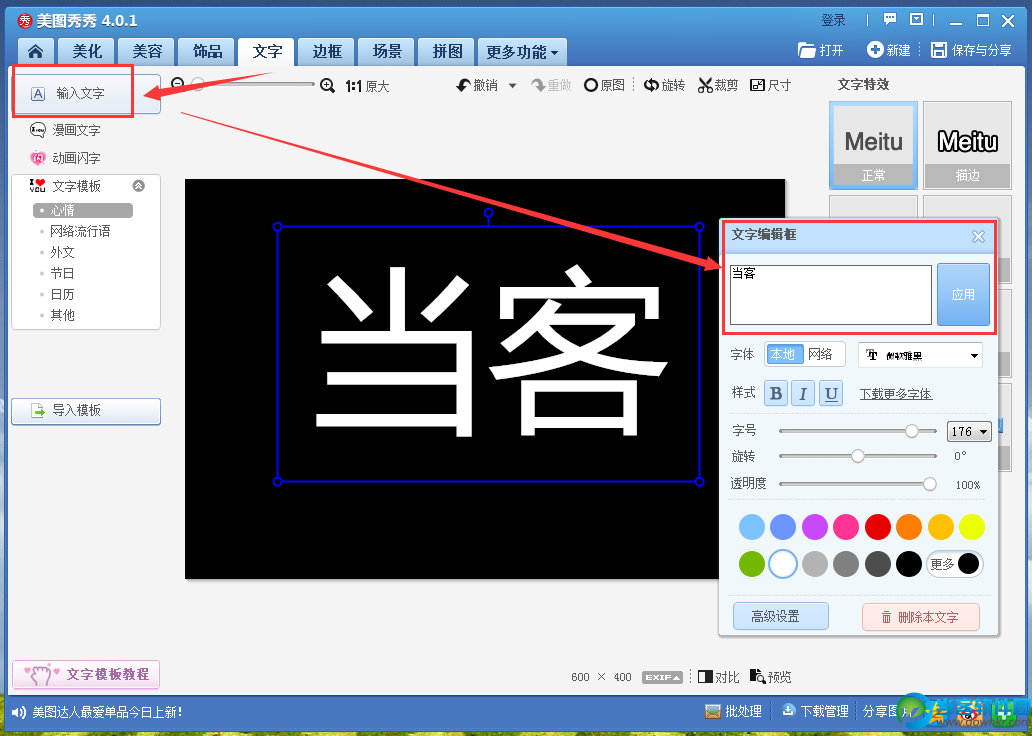Open the 文字模板教程 banner
Screen dimensions: 1032x736
point(86,674)
